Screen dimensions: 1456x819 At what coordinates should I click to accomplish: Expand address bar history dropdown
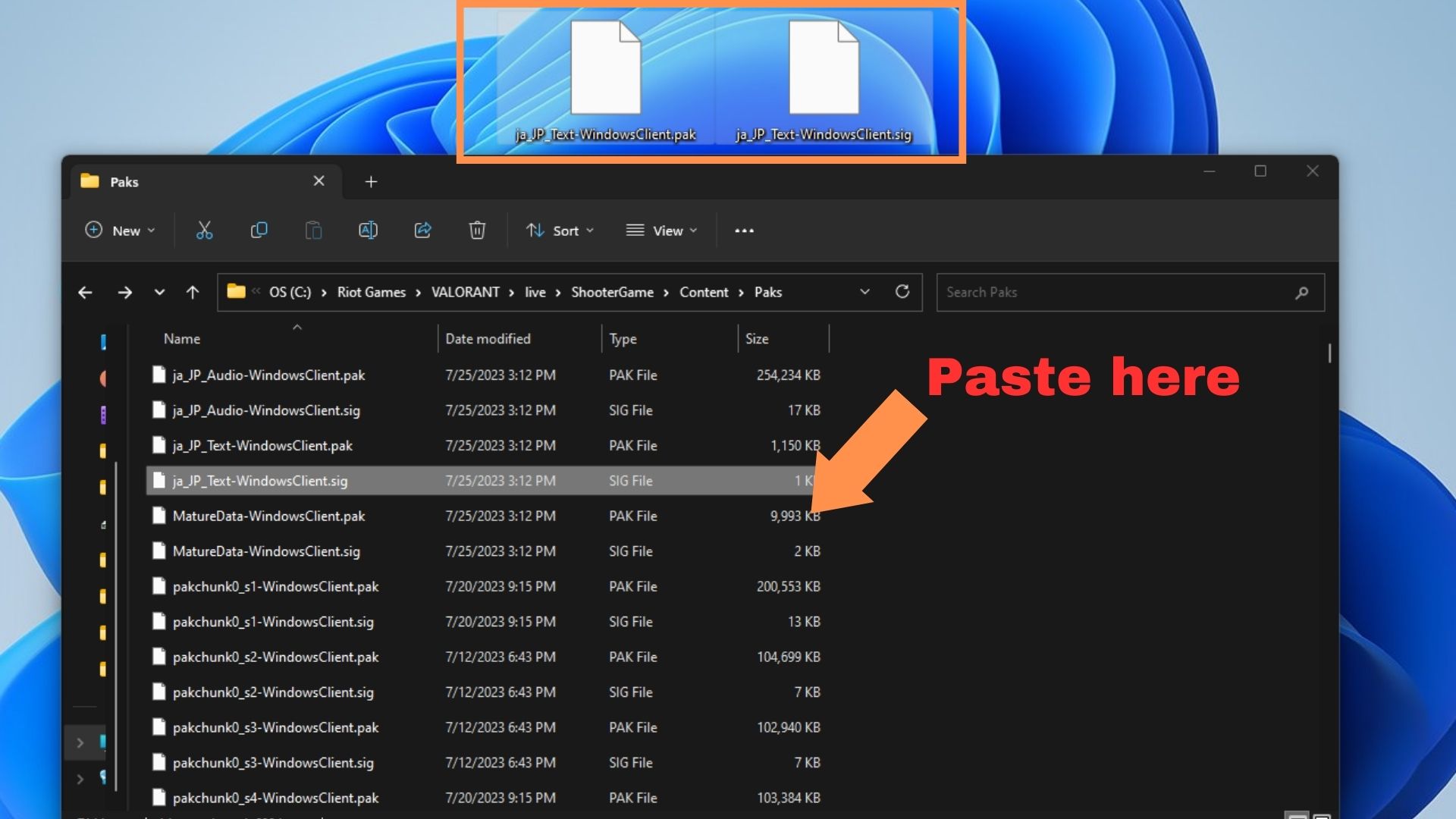(x=864, y=292)
